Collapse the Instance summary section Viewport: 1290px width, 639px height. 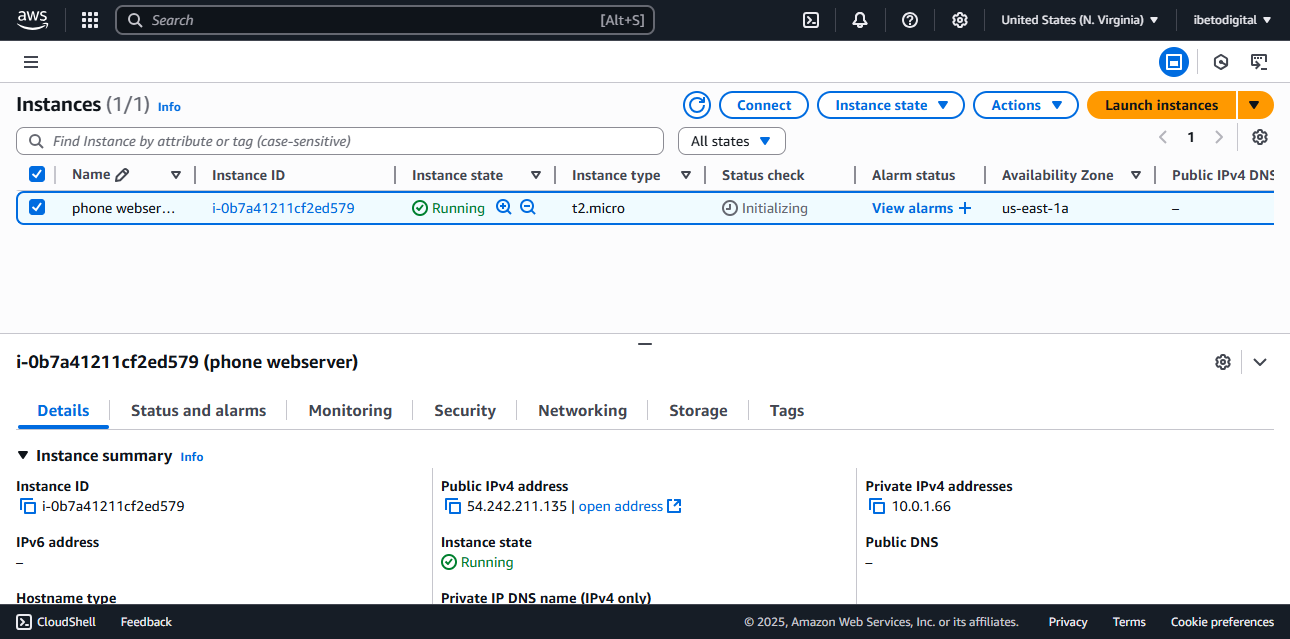coord(23,455)
